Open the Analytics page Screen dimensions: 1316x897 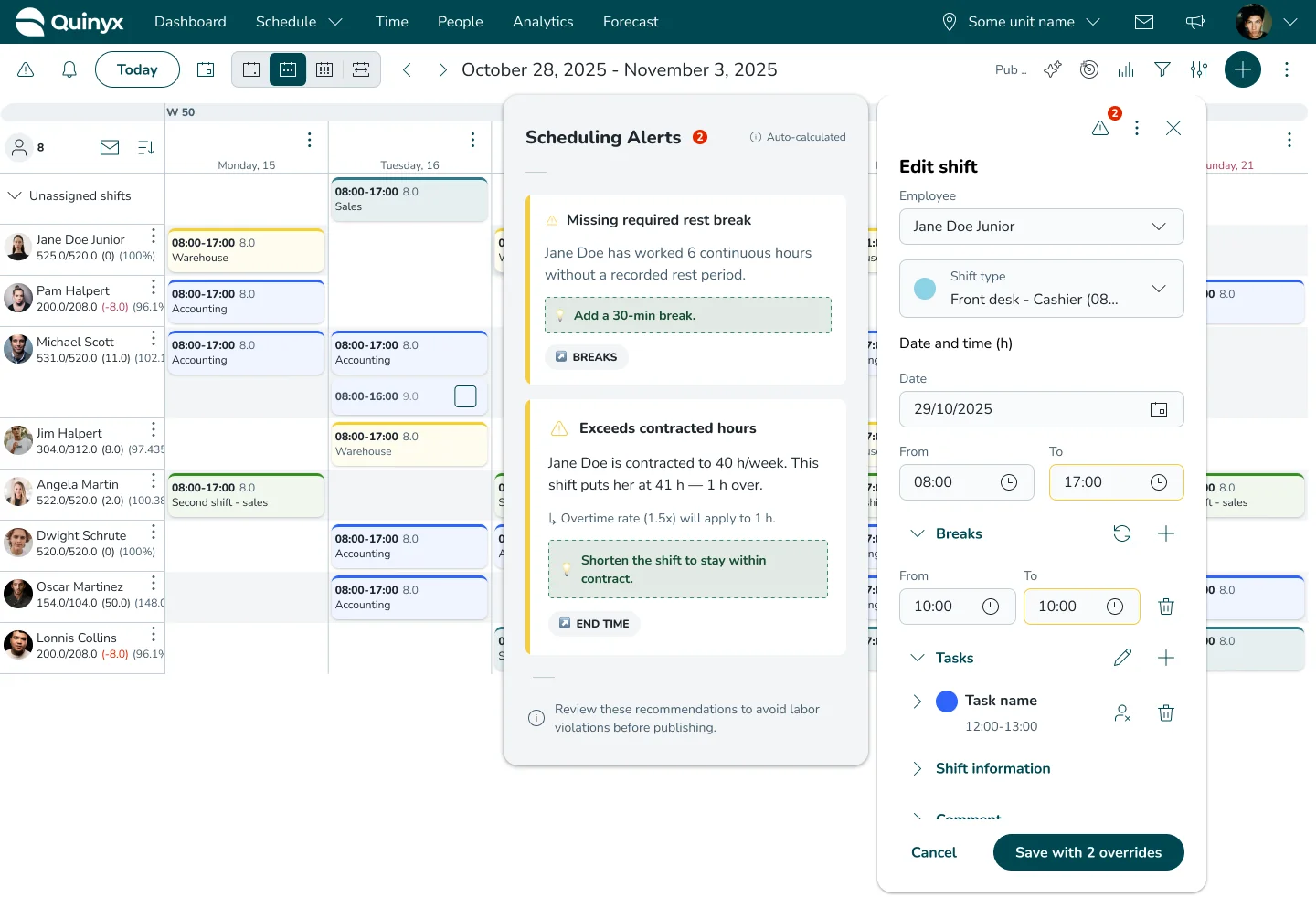click(543, 22)
